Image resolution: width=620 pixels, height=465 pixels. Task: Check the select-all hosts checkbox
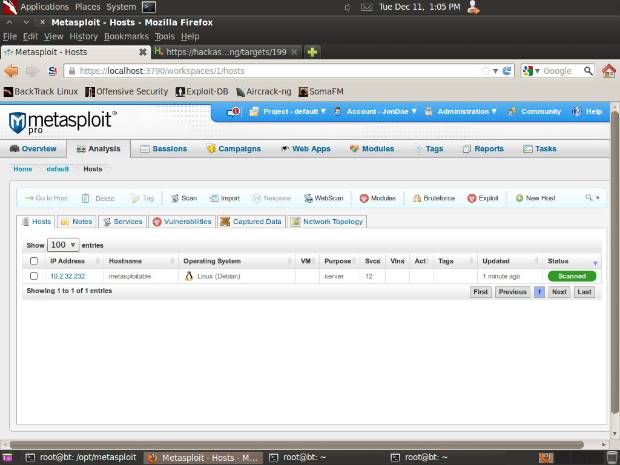[x=34, y=261]
